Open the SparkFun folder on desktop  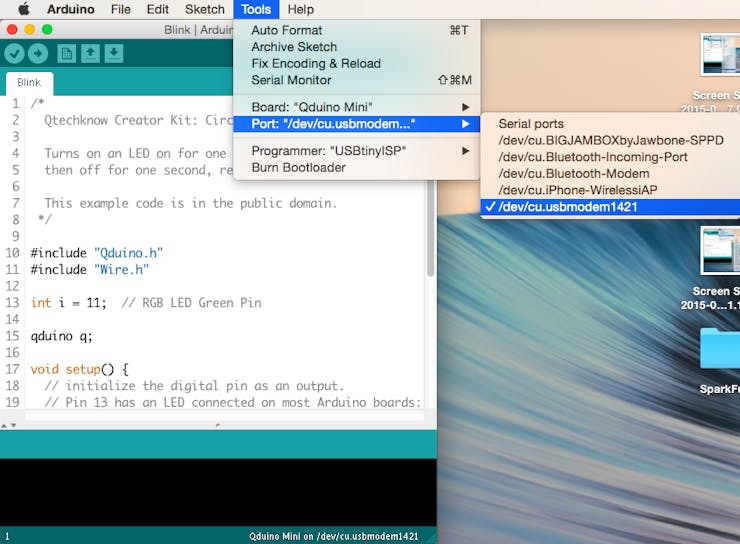point(720,348)
